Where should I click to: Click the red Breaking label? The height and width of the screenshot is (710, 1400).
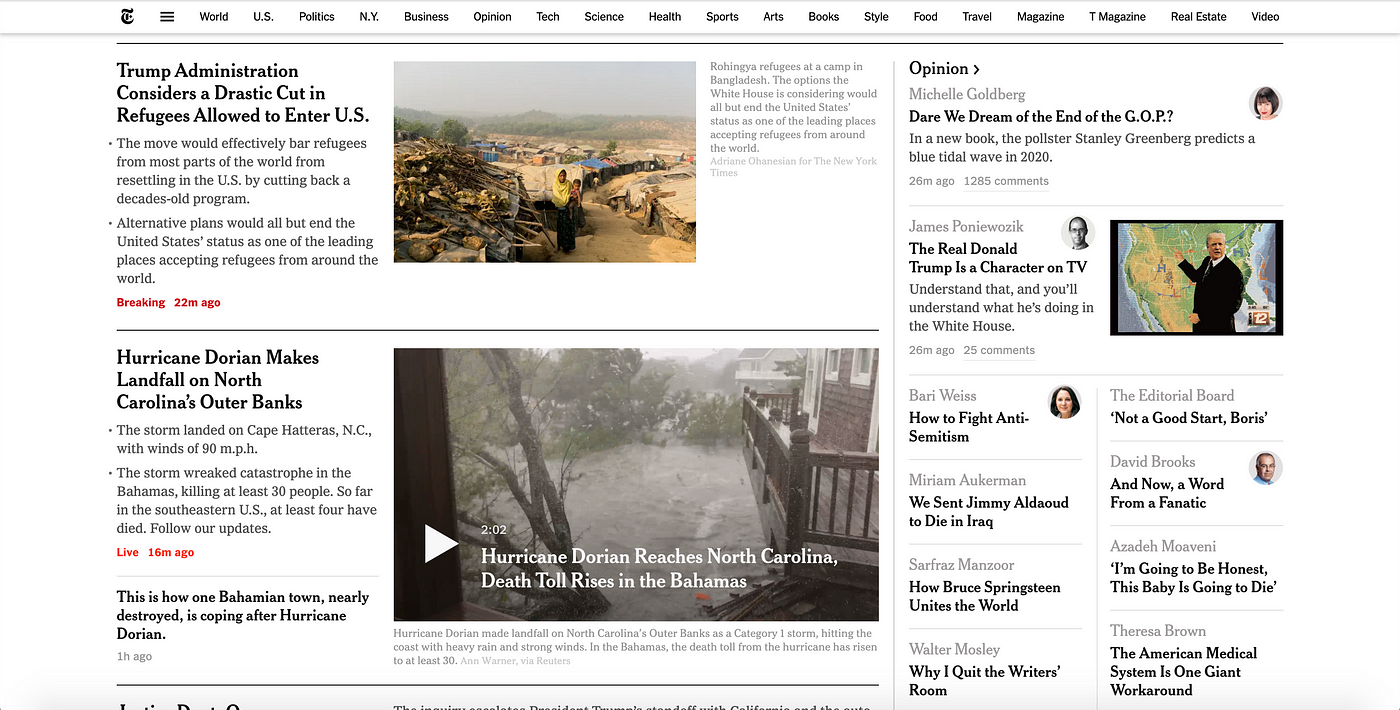[x=141, y=302]
